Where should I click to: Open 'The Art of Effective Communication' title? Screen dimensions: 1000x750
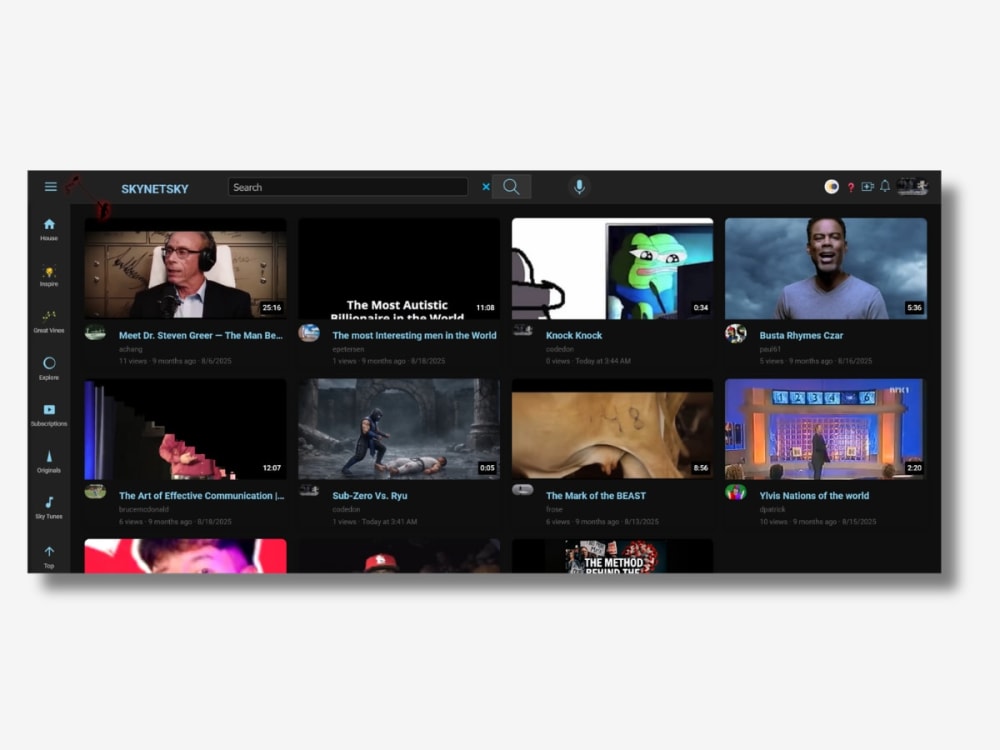[x=202, y=496]
